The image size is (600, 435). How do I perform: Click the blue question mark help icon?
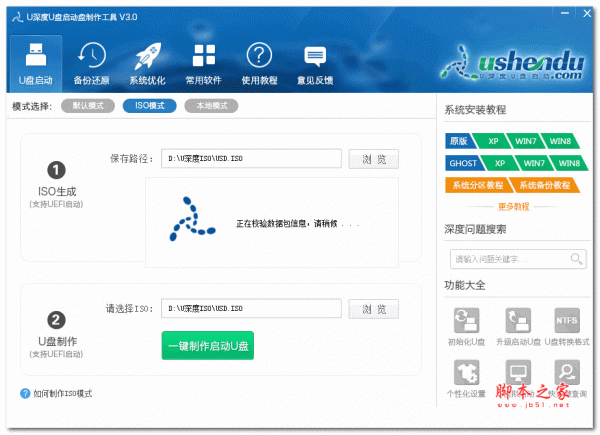(25, 393)
